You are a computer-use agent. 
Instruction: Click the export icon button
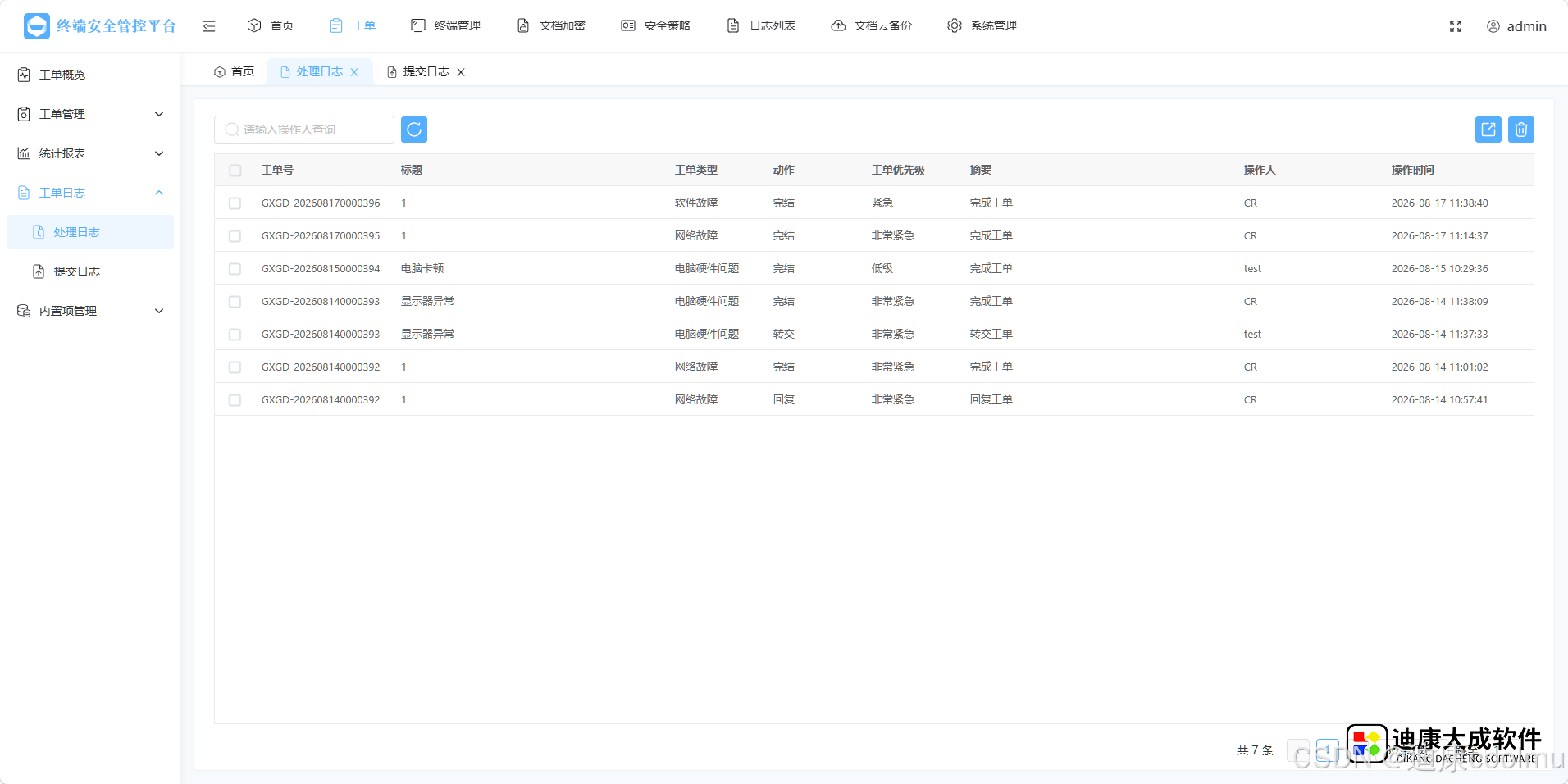click(1488, 130)
